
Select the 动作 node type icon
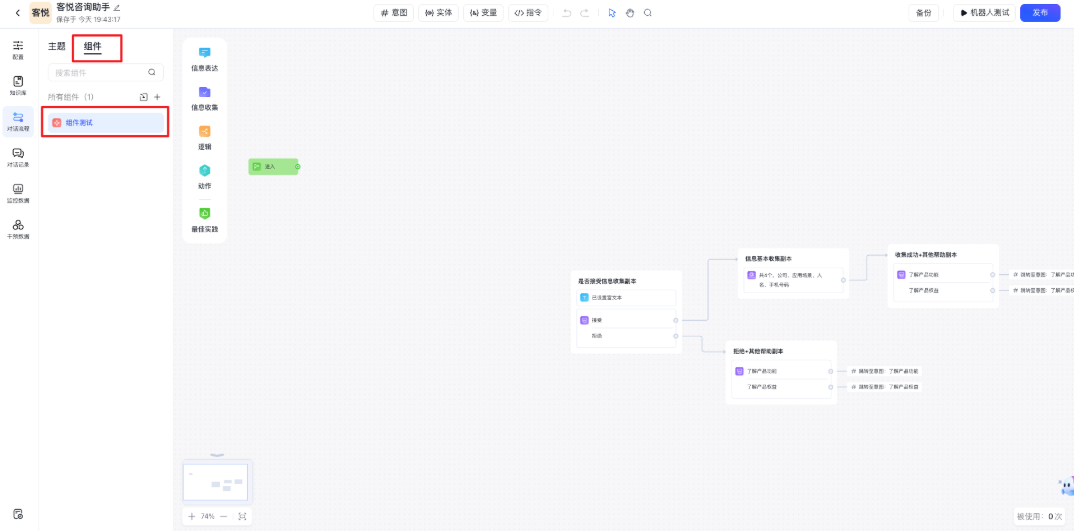click(204, 171)
